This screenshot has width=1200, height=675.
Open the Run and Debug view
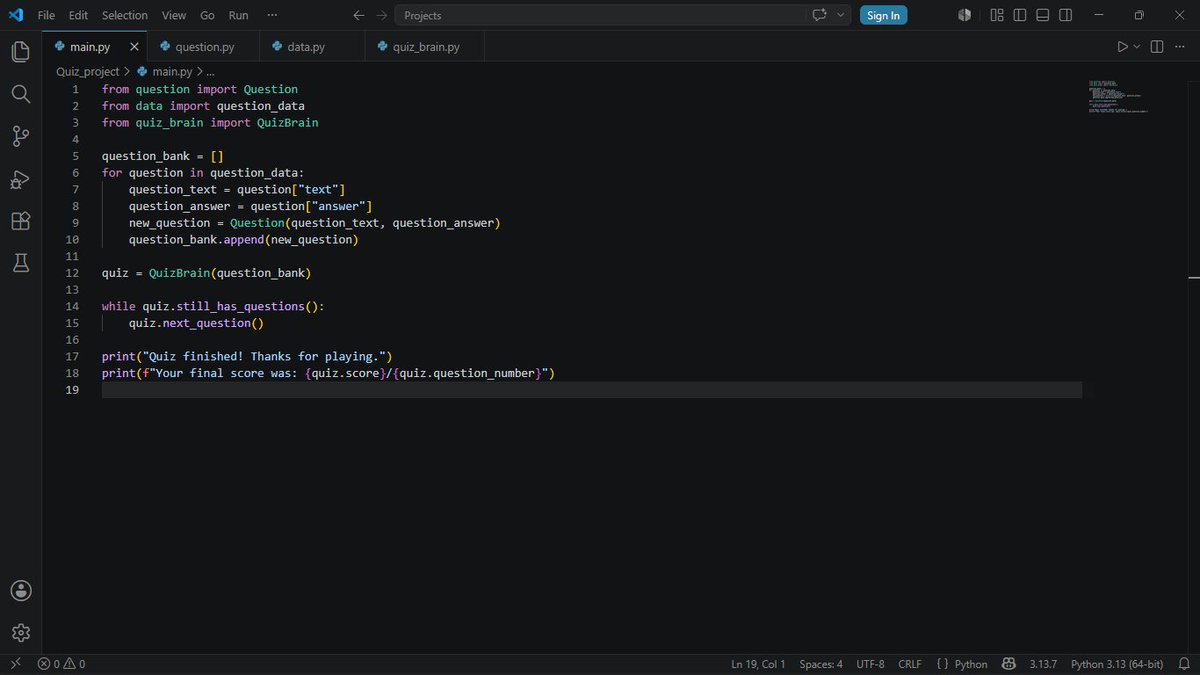20,179
